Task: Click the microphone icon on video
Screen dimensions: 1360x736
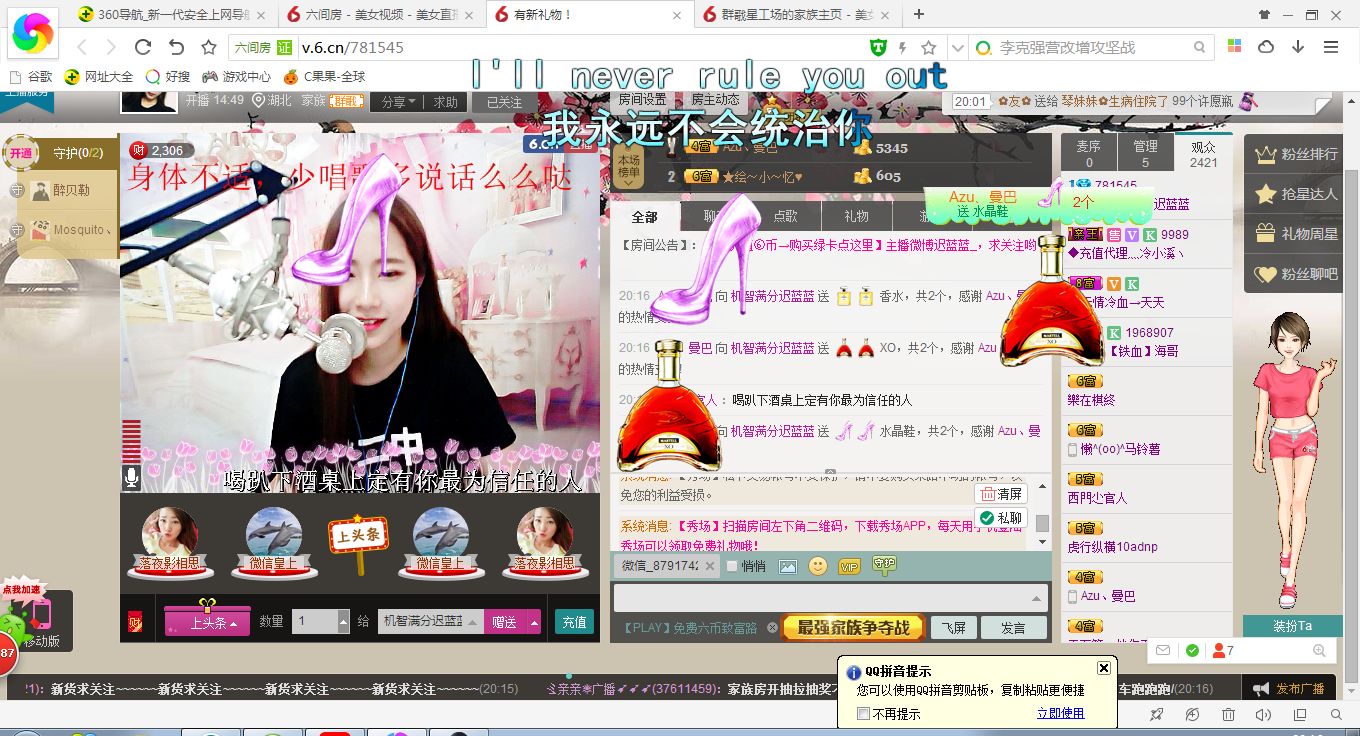Action: 130,478
